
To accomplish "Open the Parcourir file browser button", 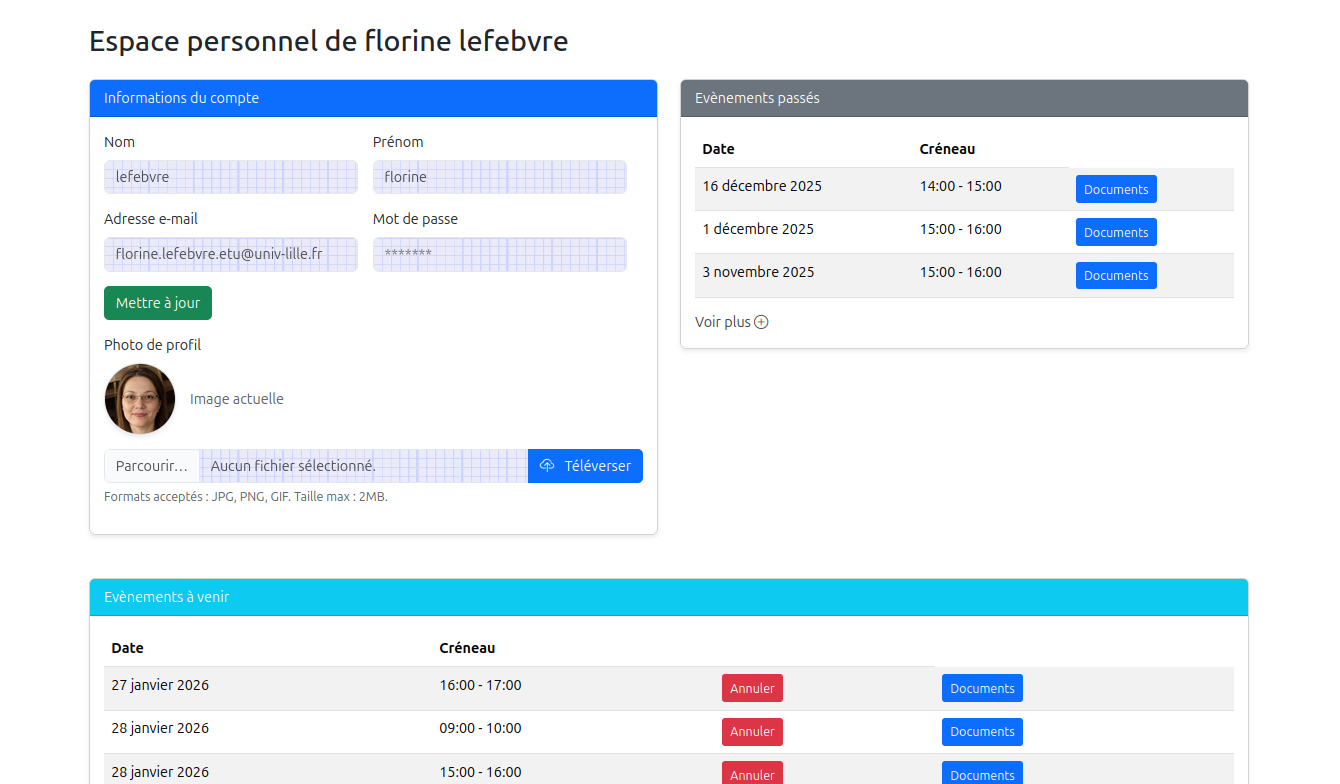I will pyautogui.click(x=152, y=466).
